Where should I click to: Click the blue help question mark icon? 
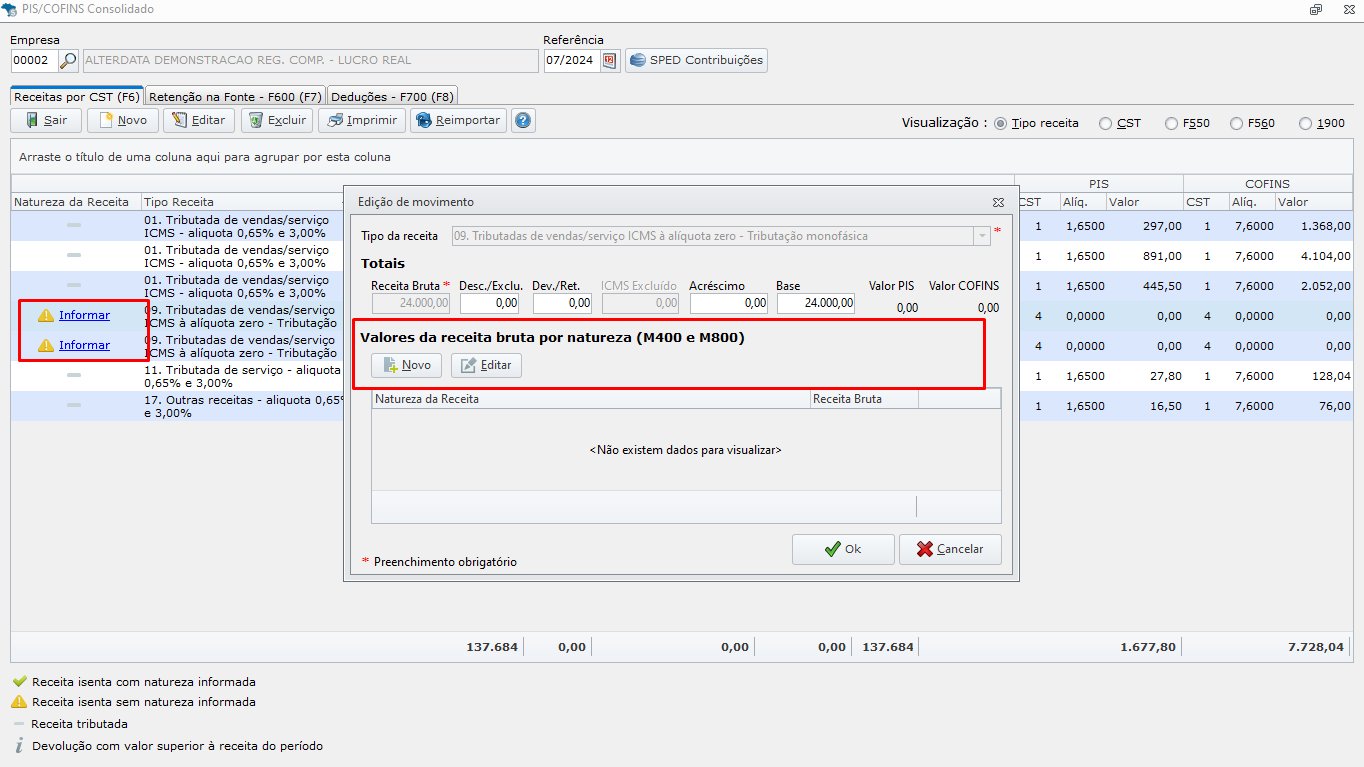coord(523,121)
